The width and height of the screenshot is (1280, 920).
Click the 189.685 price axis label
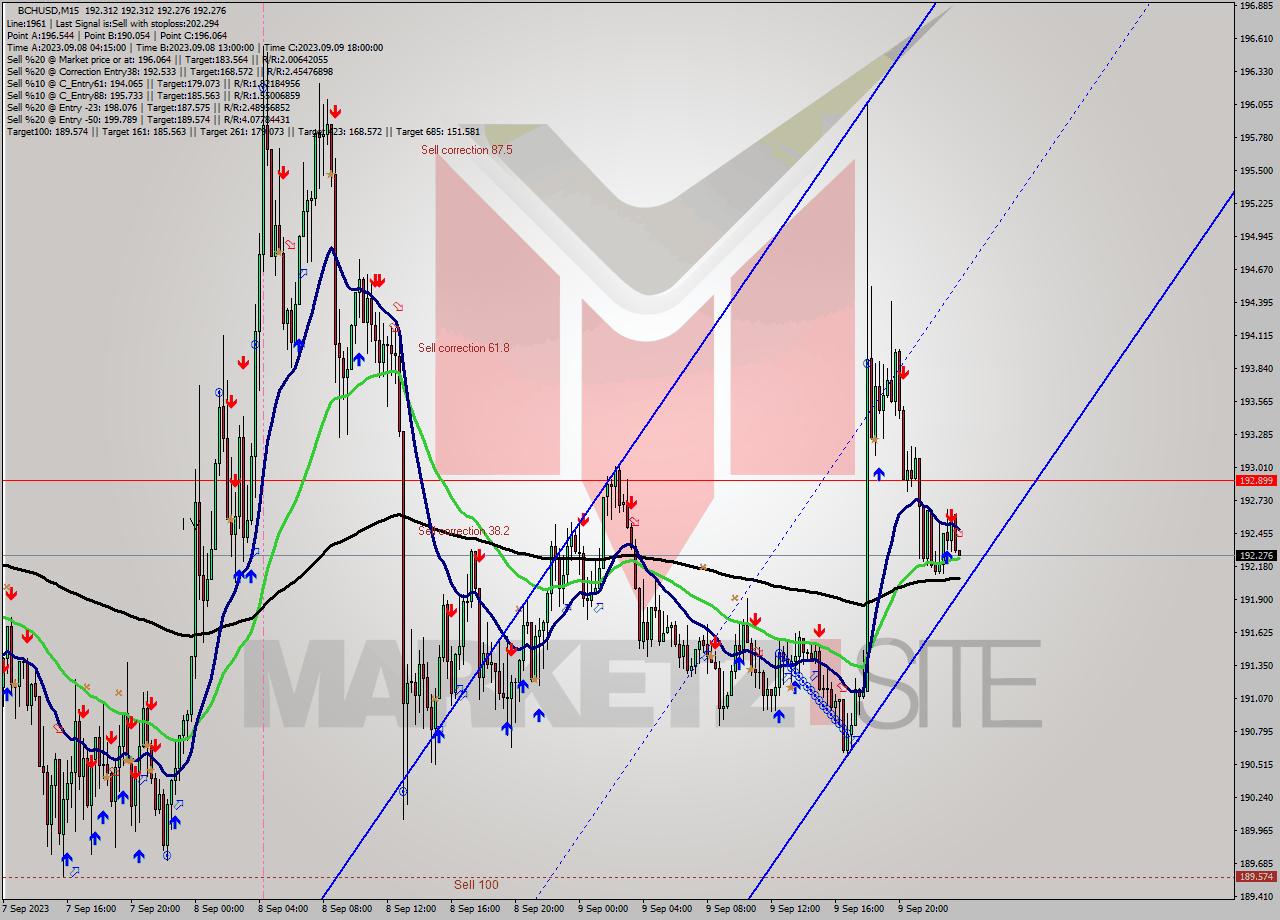pos(1255,864)
